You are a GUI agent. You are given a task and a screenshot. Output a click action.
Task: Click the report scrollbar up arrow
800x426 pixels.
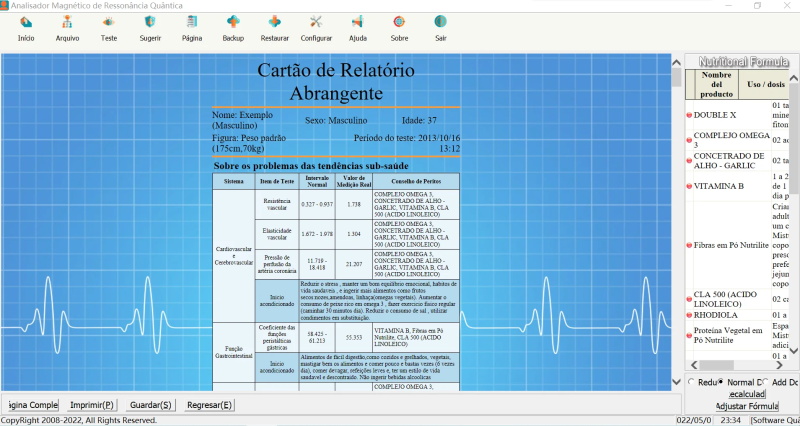tap(677, 63)
